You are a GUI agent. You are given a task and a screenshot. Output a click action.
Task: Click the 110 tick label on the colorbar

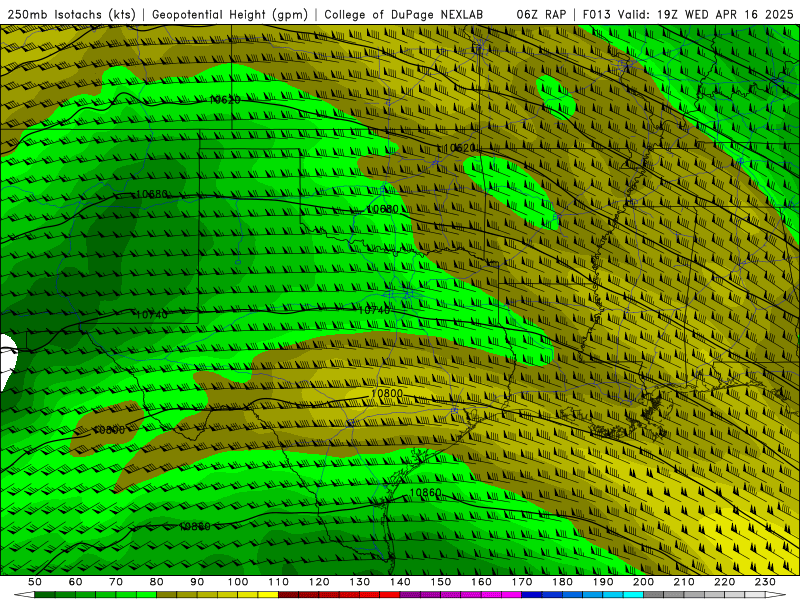coord(278,582)
